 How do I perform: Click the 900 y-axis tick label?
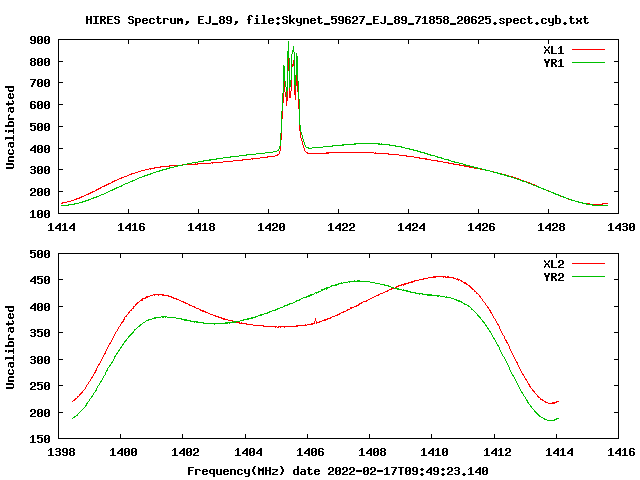tap(40, 40)
